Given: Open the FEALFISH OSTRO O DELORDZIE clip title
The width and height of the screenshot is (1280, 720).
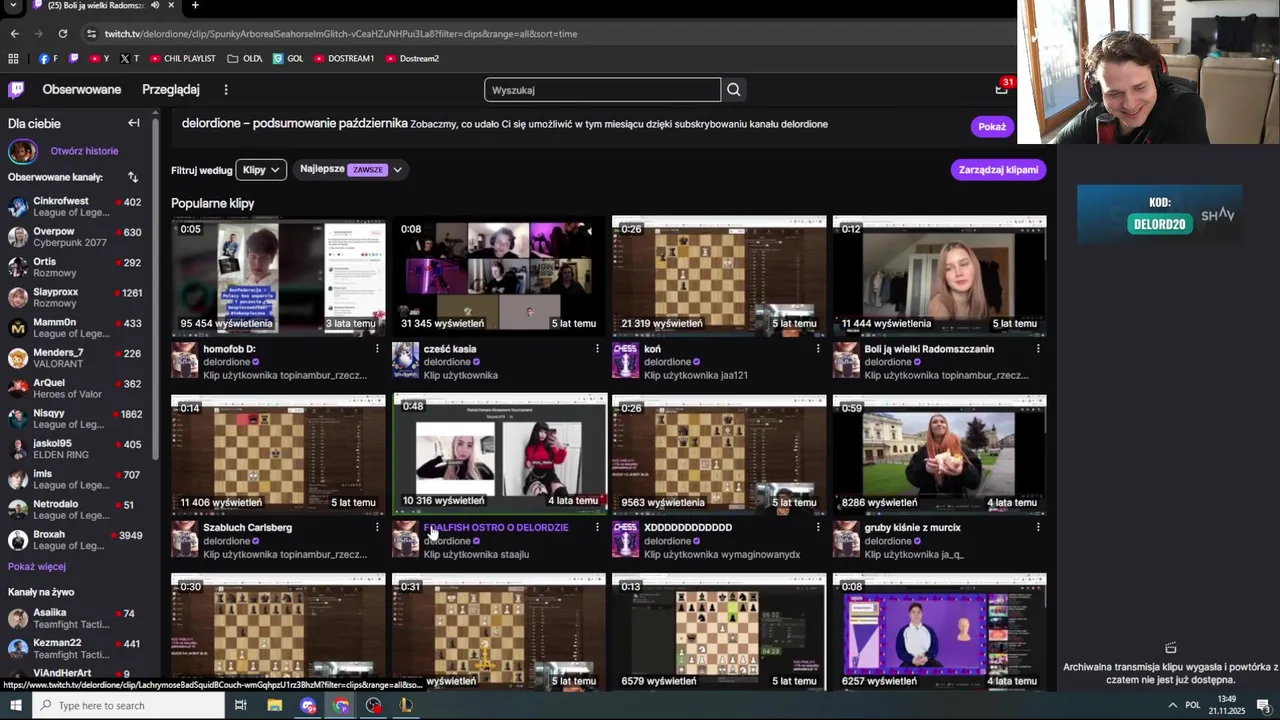Looking at the screenshot, I should tap(496, 527).
